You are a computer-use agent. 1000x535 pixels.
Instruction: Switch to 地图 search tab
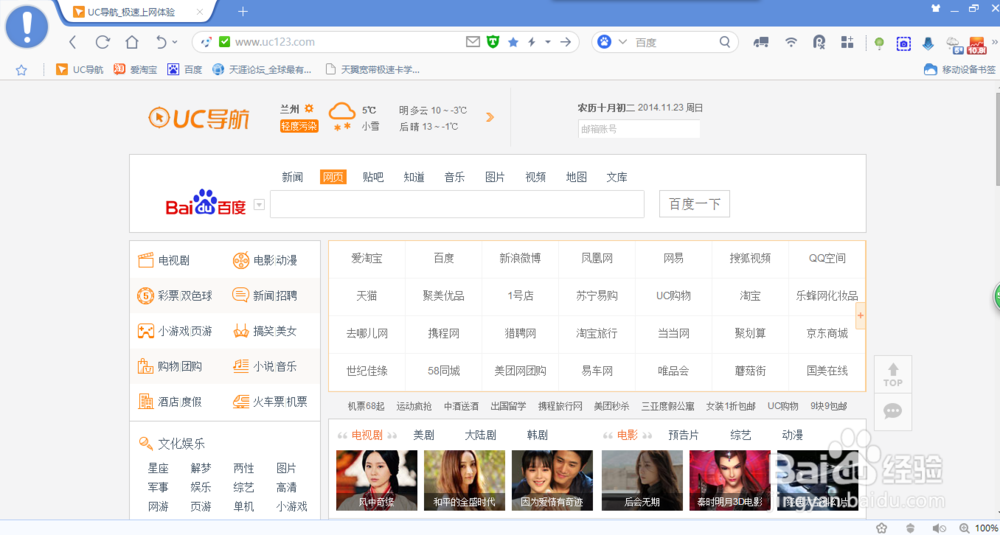[x=577, y=177]
